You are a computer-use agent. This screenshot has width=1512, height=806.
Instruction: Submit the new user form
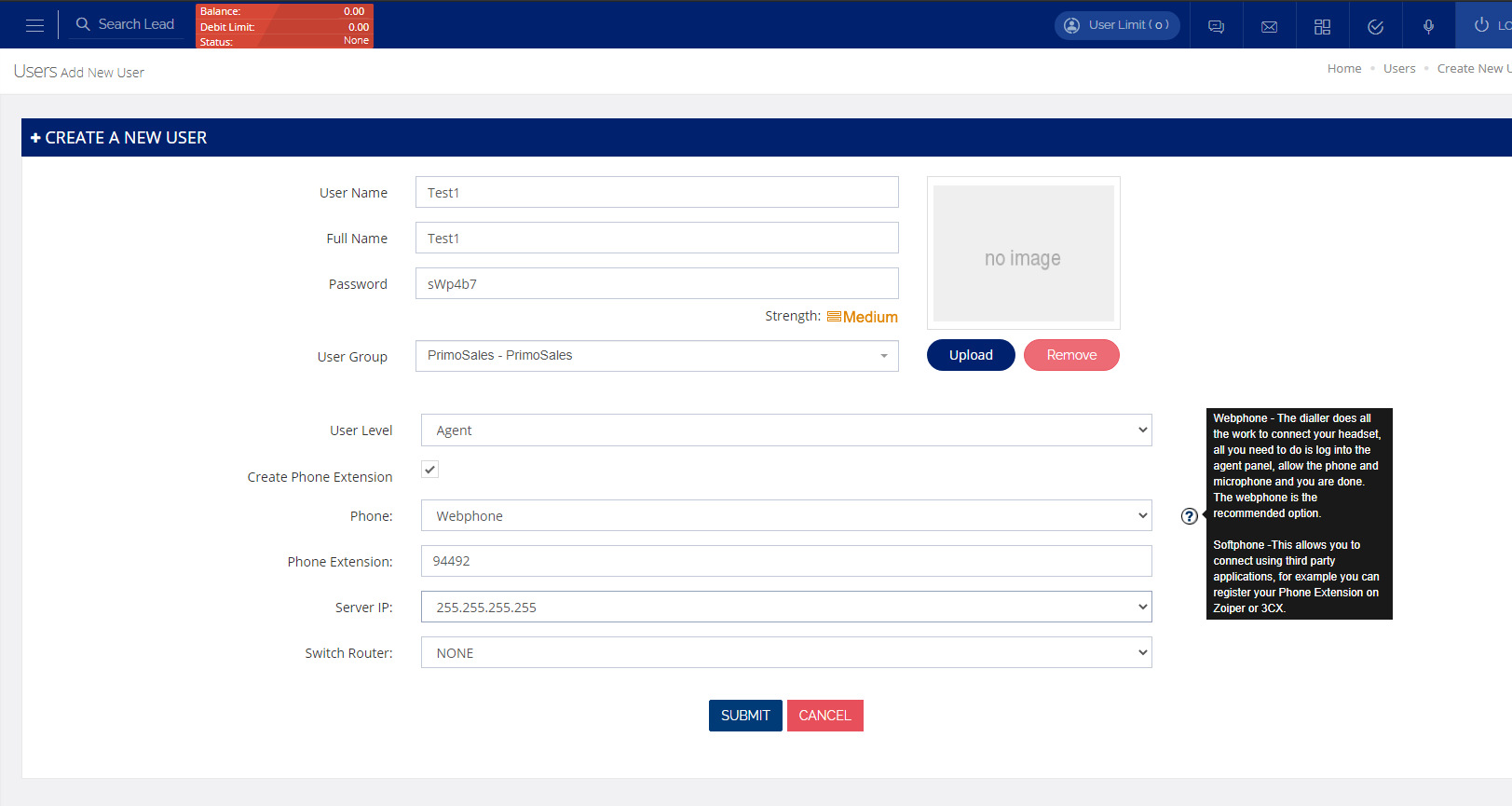coord(744,716)
